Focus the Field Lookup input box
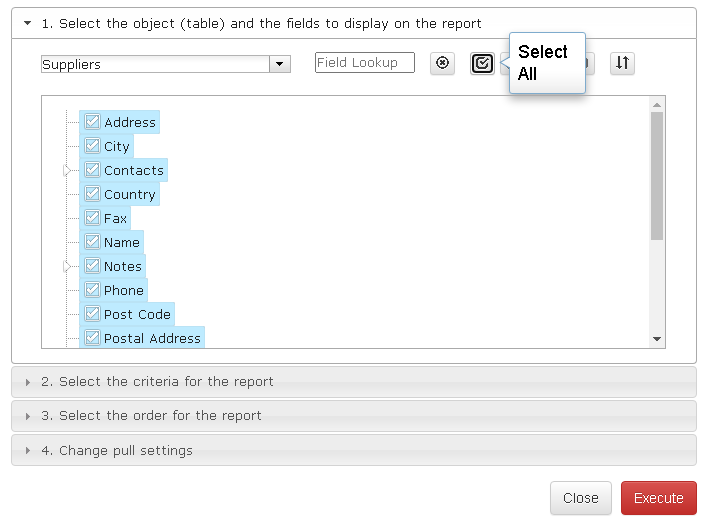The width and height of the screenshot is (708, 526). pos(365,63)
